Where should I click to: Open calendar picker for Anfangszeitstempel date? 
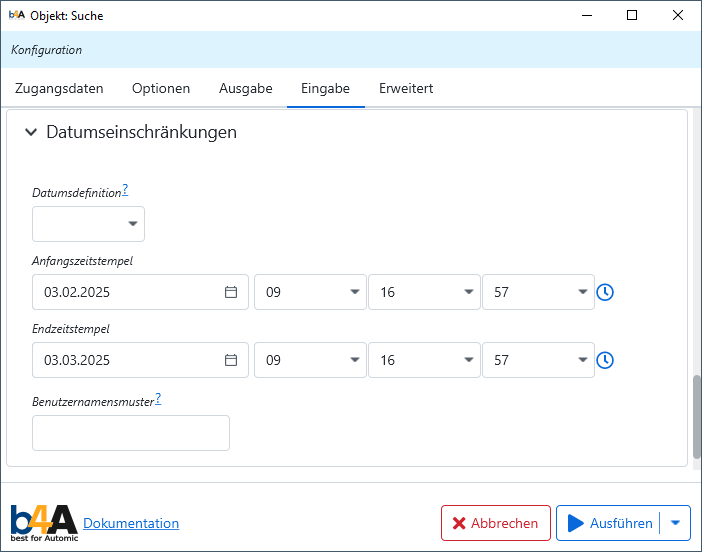tap(231, 292)
